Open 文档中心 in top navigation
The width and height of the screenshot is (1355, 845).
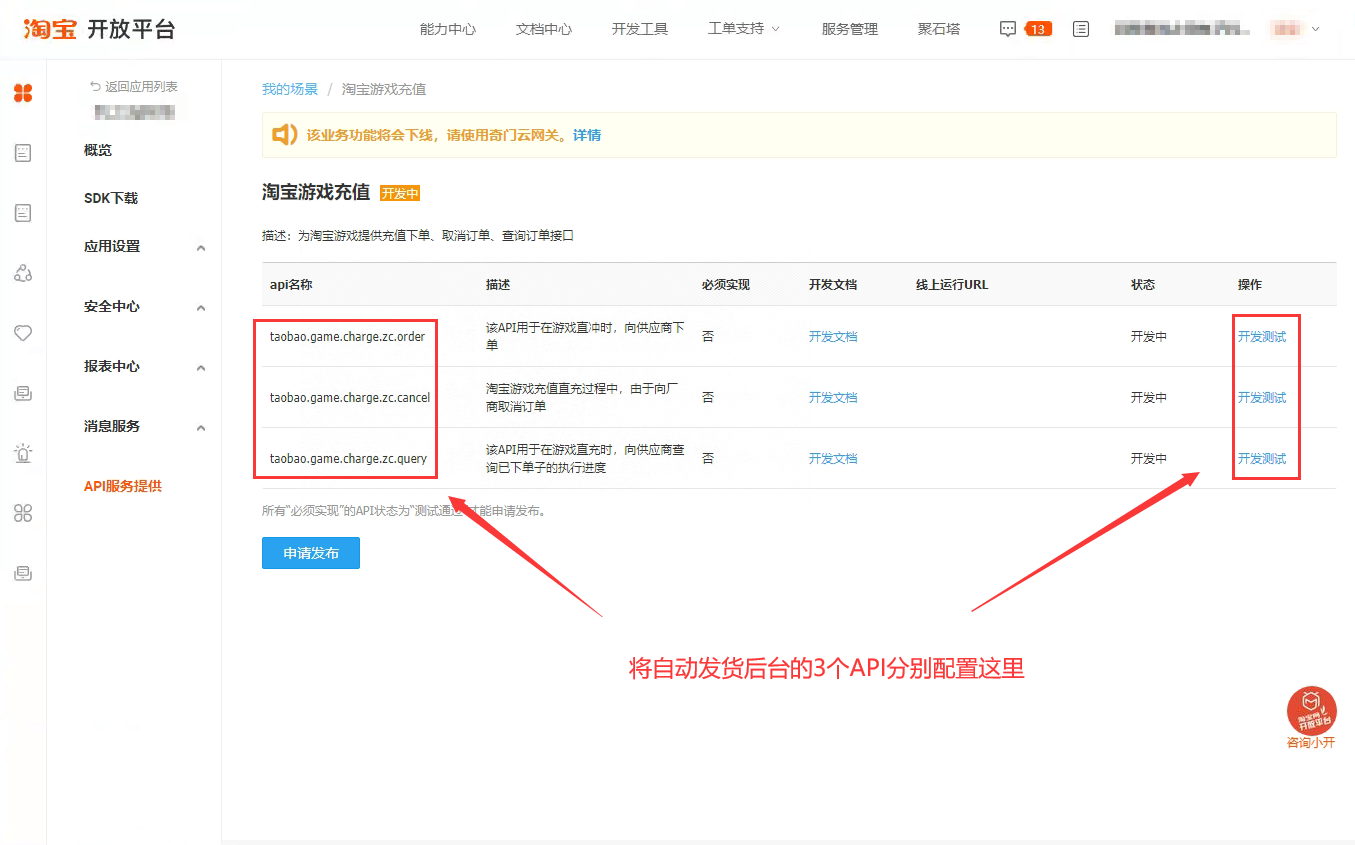(544, 29)
